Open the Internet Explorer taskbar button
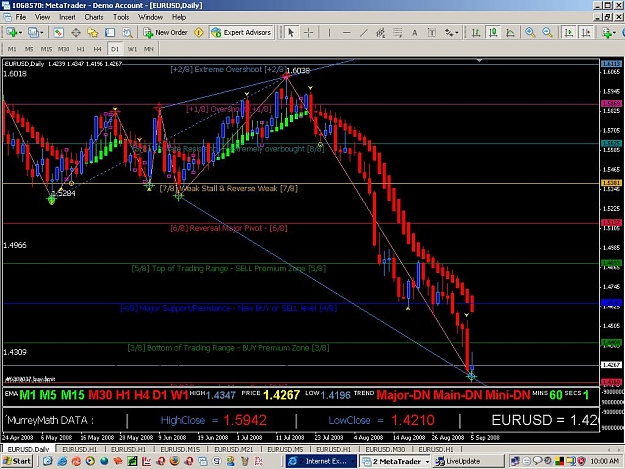The width and height of the screenshot is (625, 469). [321, 461]
